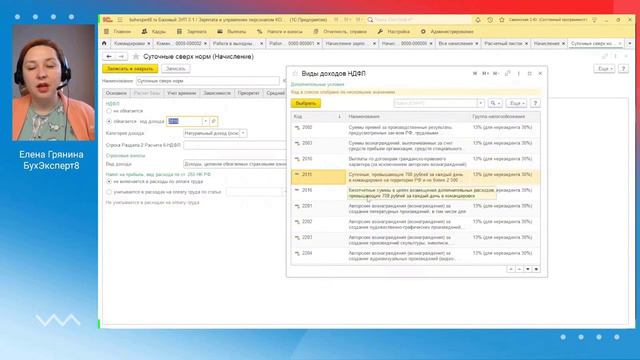Click favorite star in Виды доходов НДФЛ dialog

tap(295, 74)
